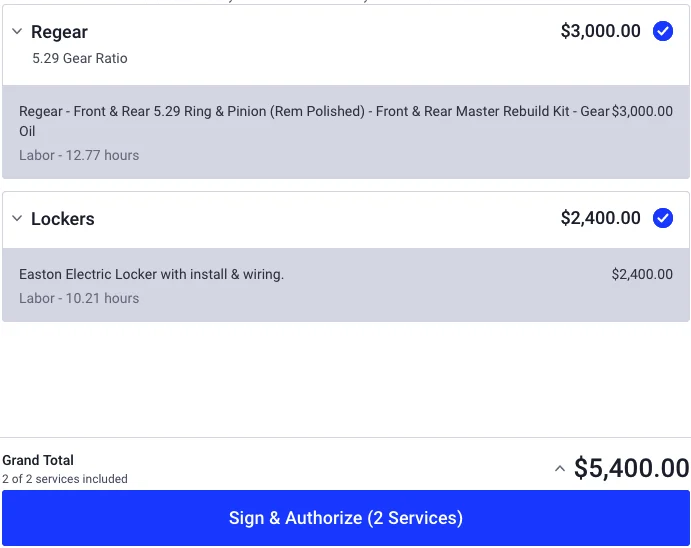
Task: Open the Regear Ring & Pinion line item
Action: tap(314, 121)
